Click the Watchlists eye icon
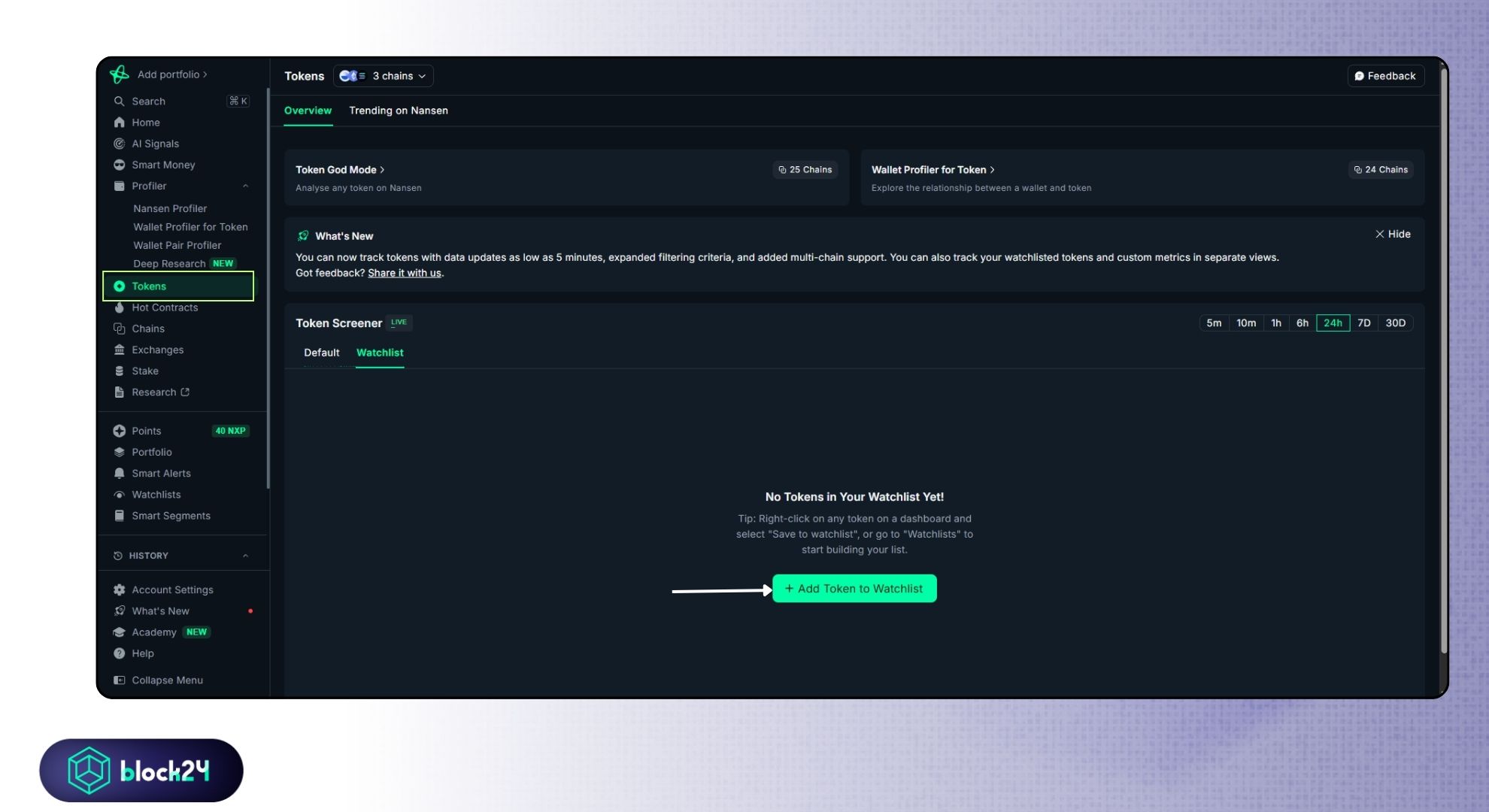Image resolution: width=1489 pixels, height=812 pixels. pyautogui.click(x=119, y=494)
